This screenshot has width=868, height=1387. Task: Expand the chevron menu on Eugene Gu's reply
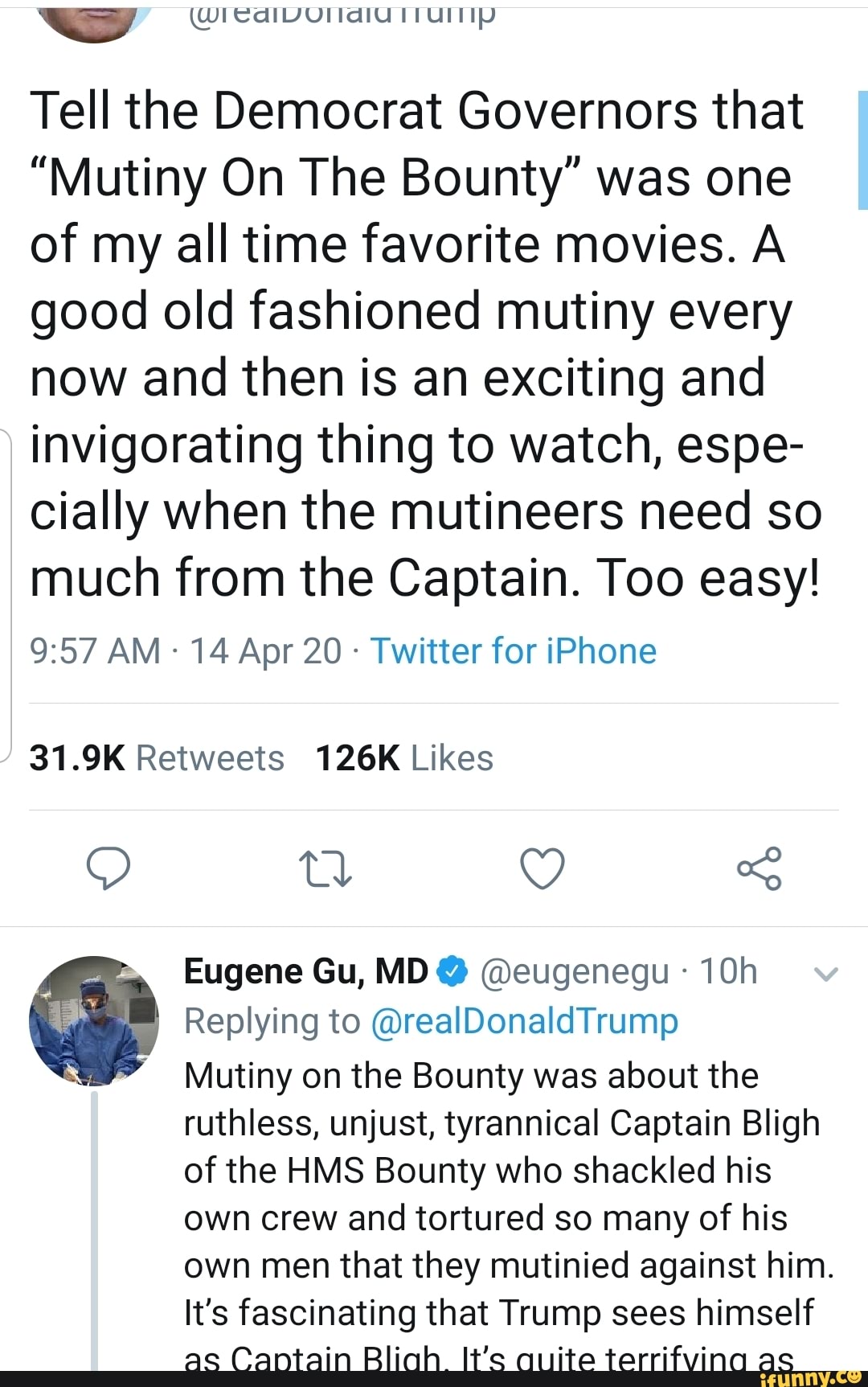[x=826, y=975]
